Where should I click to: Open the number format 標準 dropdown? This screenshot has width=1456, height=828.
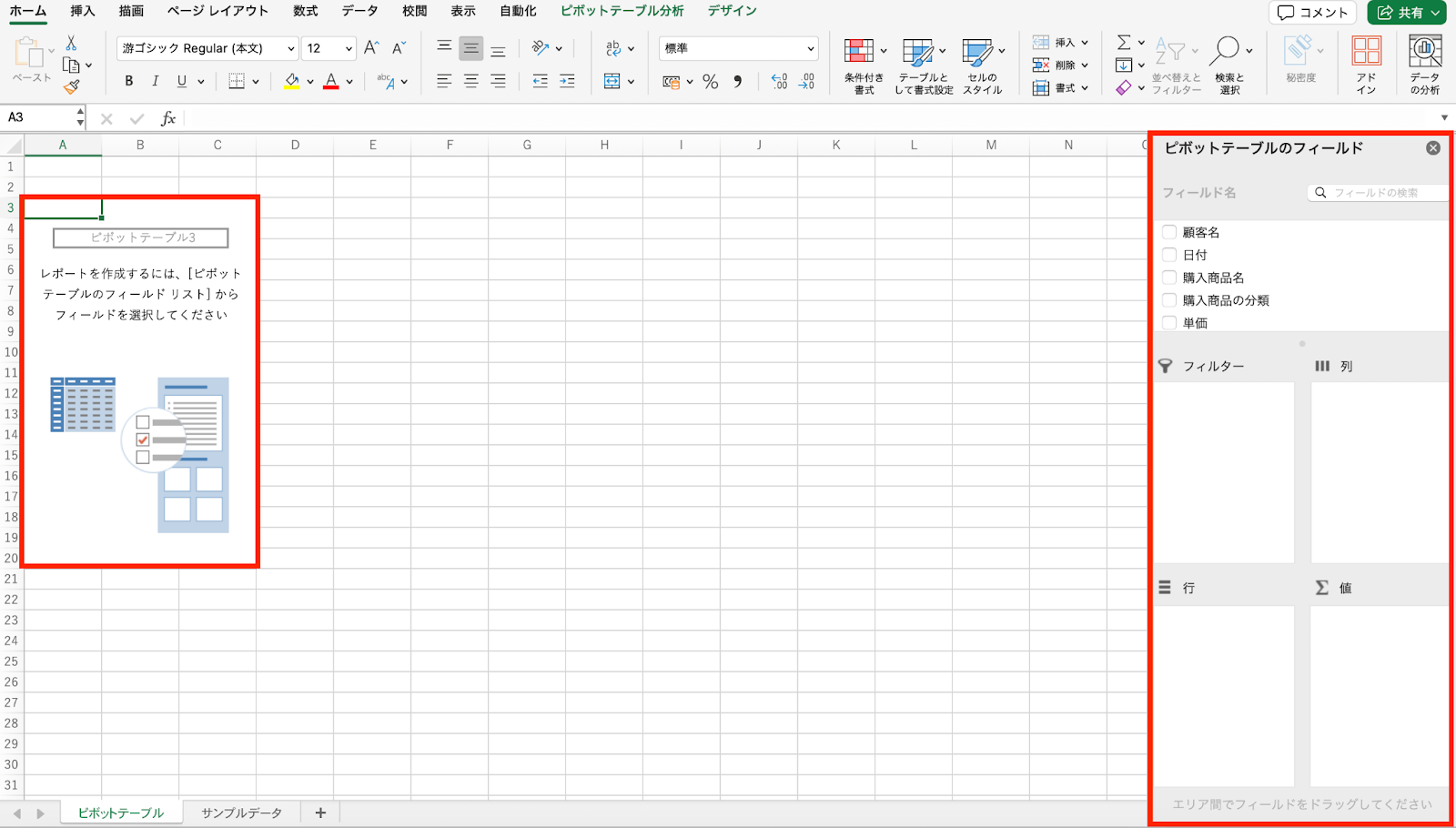pyautogui.click(x=810, y=49)
